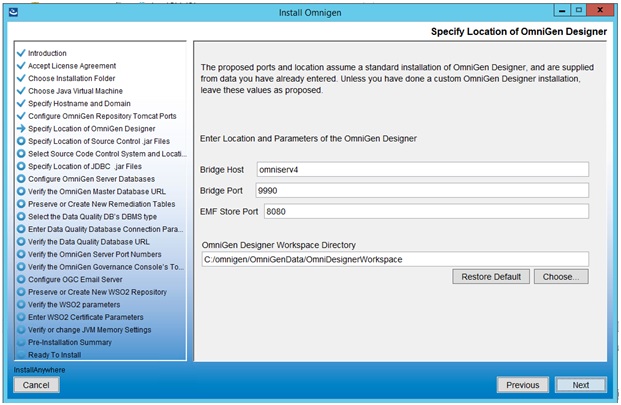Click circle icon beside Configure OmniGen Server Databases
The width and height of the screenshot is (621, 405).
21,179
